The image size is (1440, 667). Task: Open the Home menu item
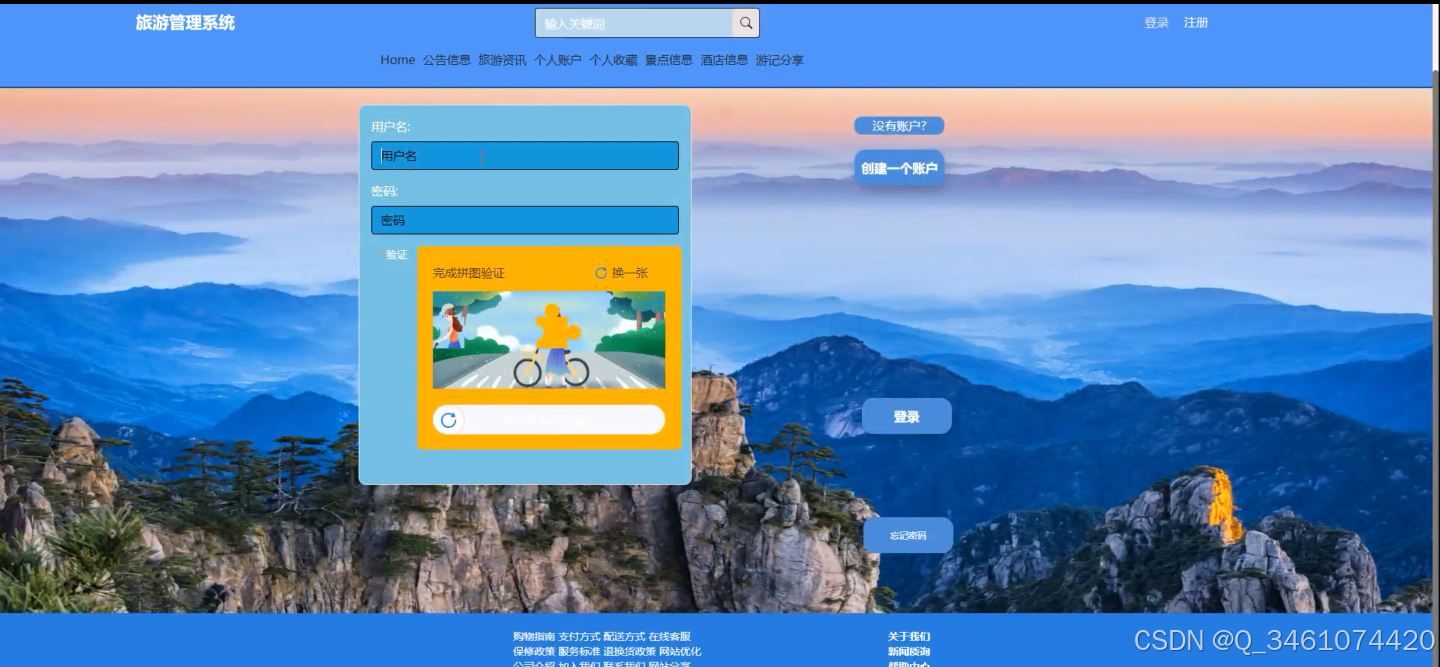397,60
